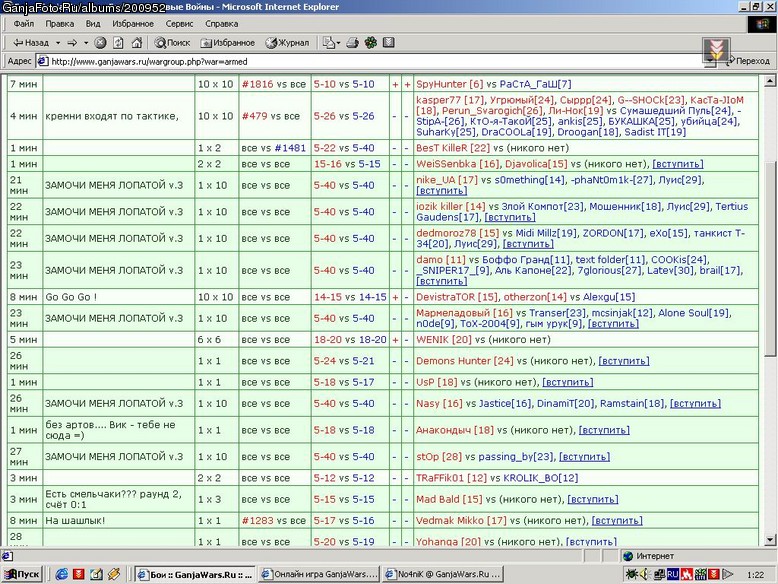Open SpyHunter [6] player link

(450, 84)
